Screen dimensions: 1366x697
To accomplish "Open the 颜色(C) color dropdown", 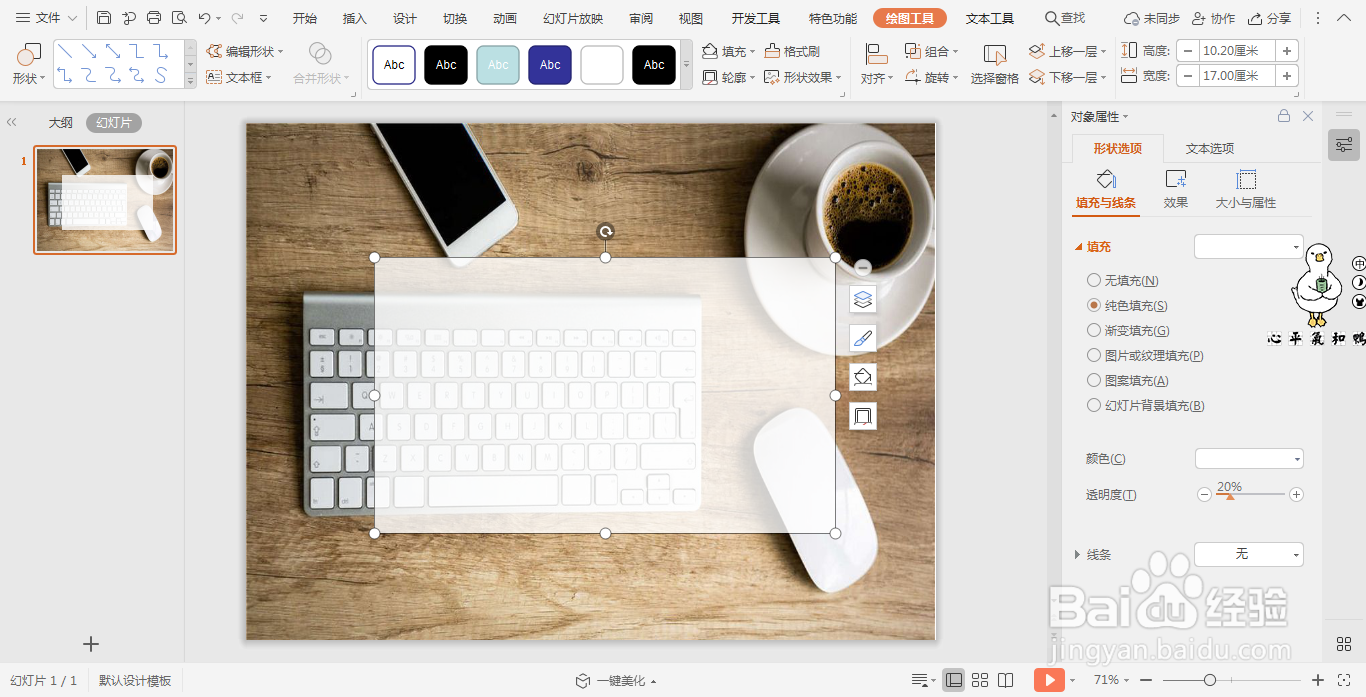I will point(1248,458).
